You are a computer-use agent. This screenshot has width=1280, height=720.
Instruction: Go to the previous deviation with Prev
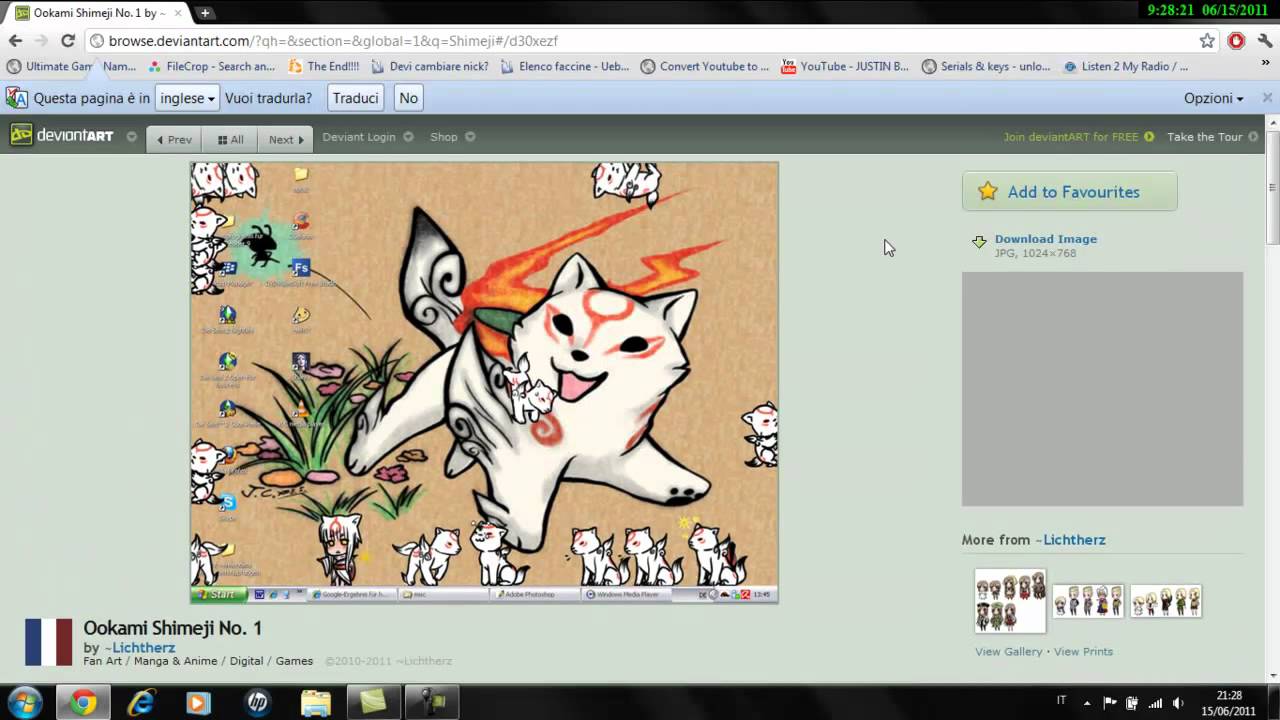coord(174,139)
